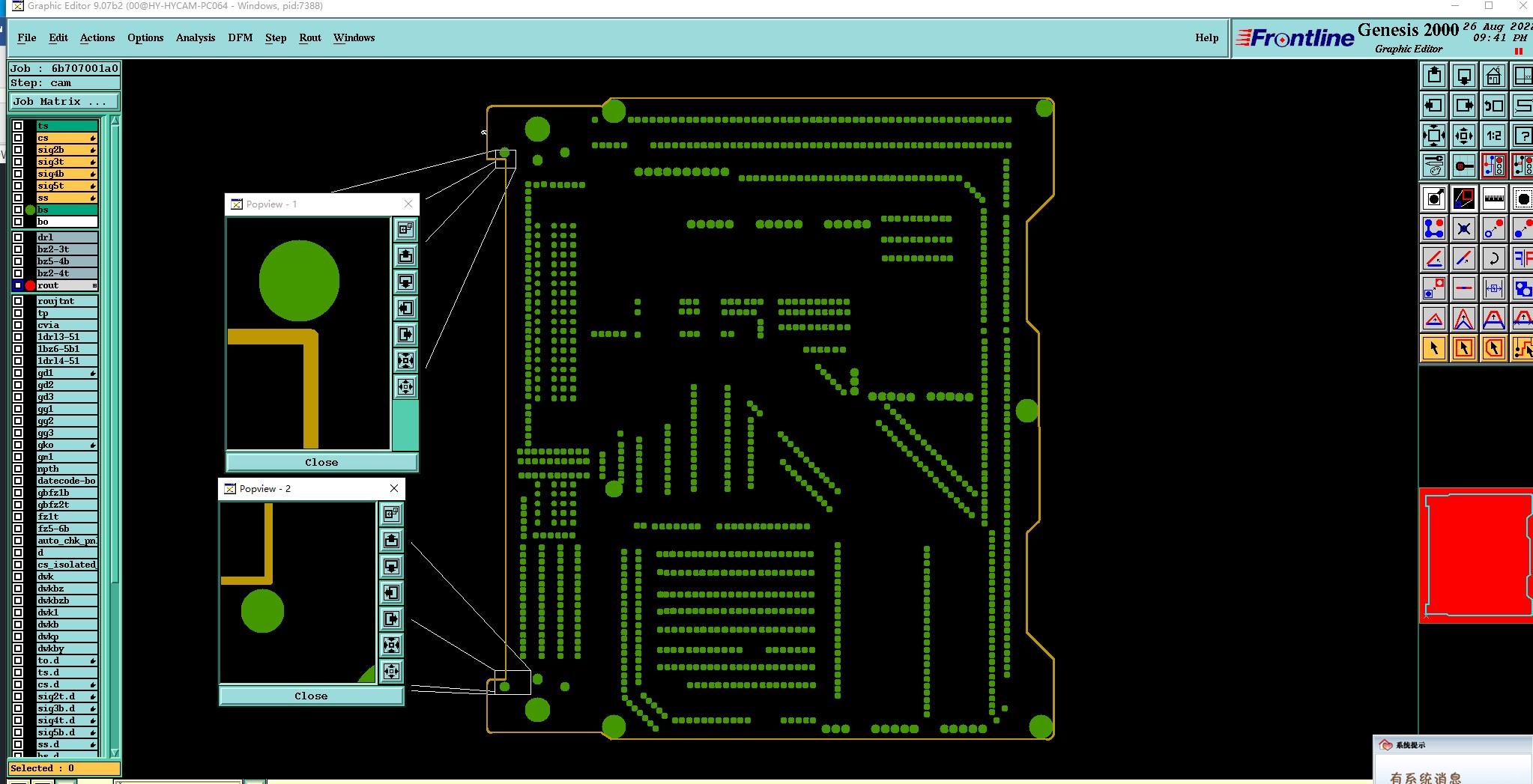Open the system message notification popup
Viewport: 1533px width, 784px height.
click(1453, 760)
